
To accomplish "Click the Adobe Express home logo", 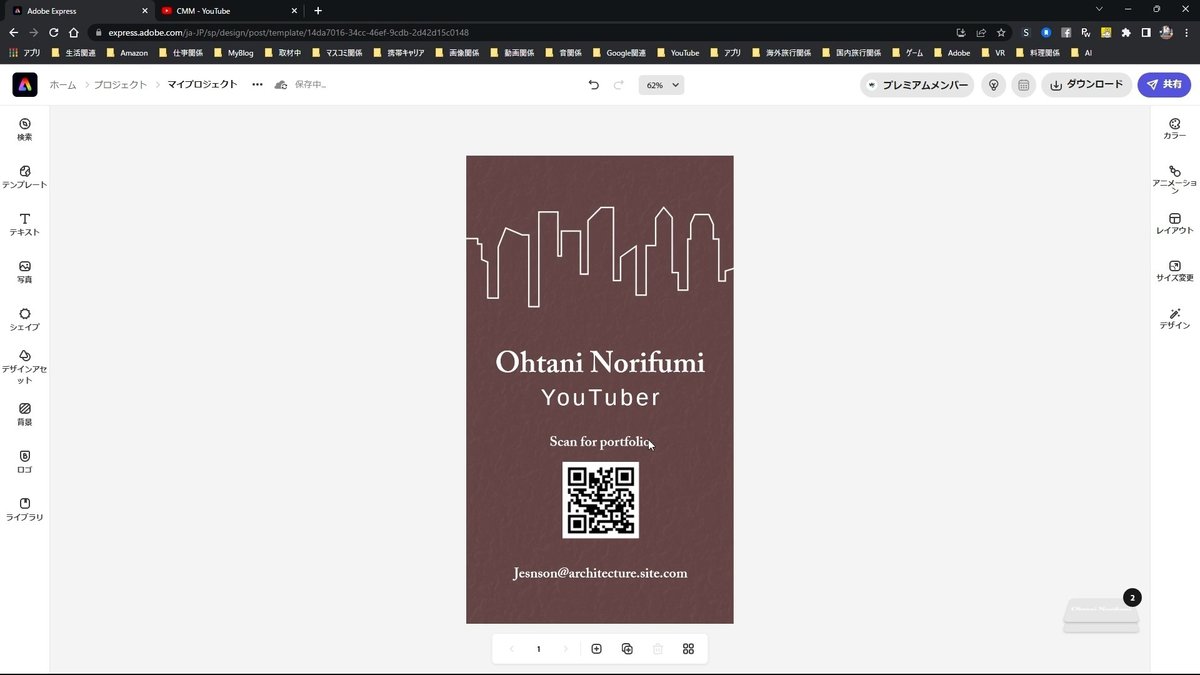I will click(25, 85).
